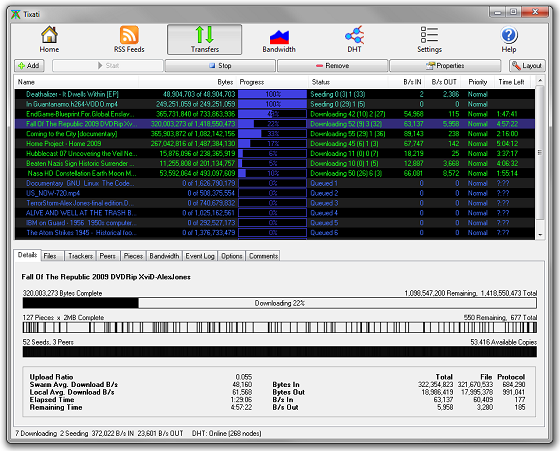Click the Upload Ratio label
The image size is (560, 451).
(51, 377)
